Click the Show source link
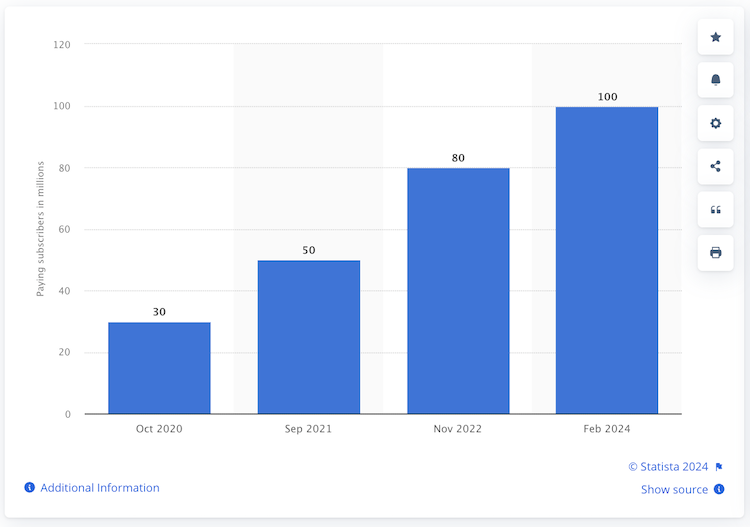The height and width of the screenshot is (527, 750). [675, 490]
